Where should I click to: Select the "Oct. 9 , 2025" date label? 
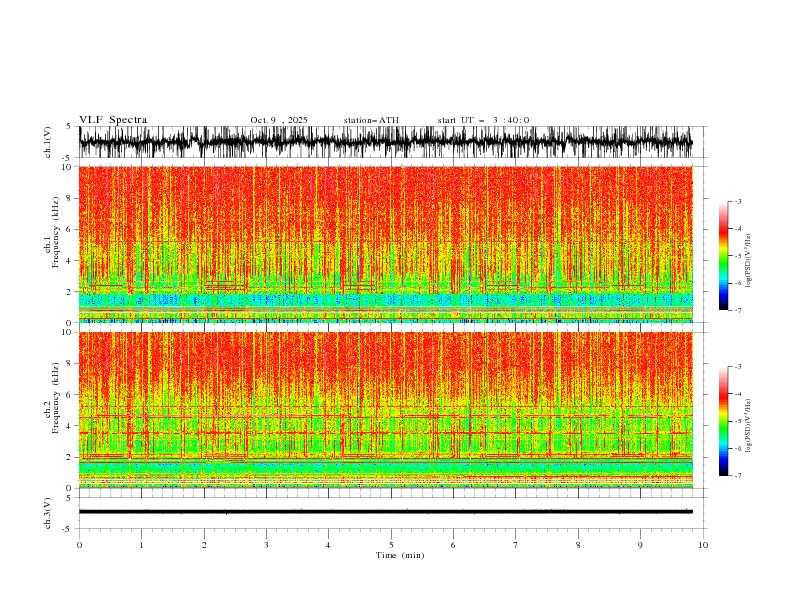279,120
